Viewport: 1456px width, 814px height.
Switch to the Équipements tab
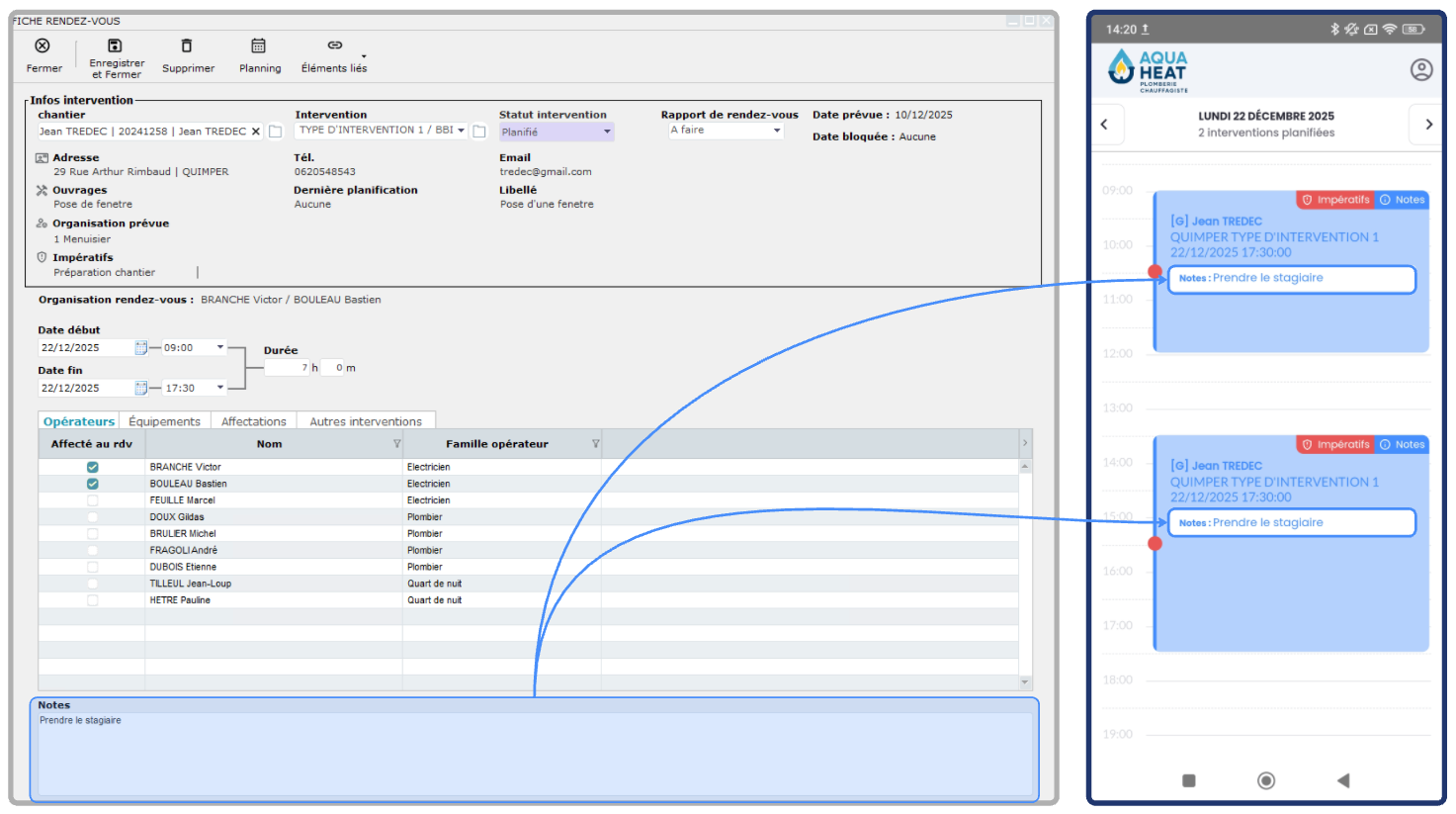pos(164,421)
